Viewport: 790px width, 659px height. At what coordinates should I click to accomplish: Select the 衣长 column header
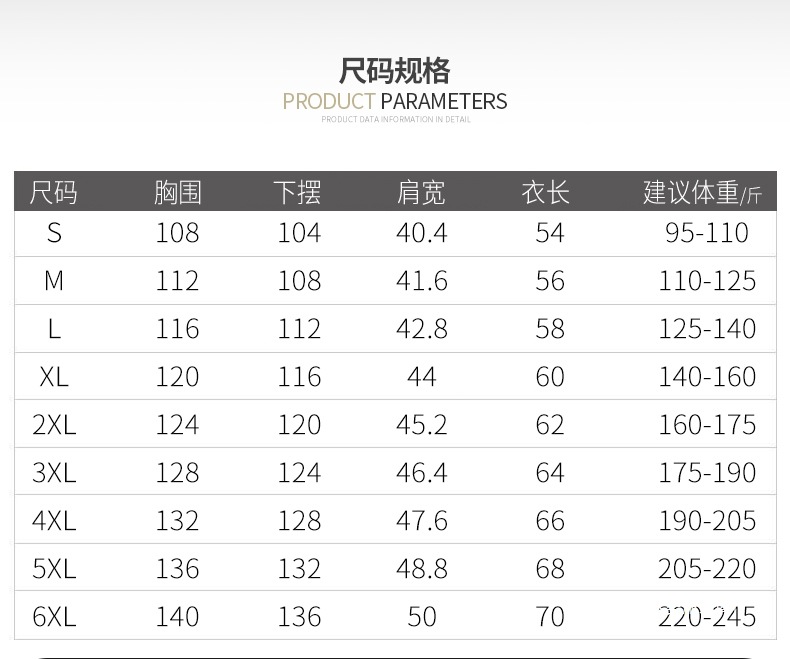546,192
